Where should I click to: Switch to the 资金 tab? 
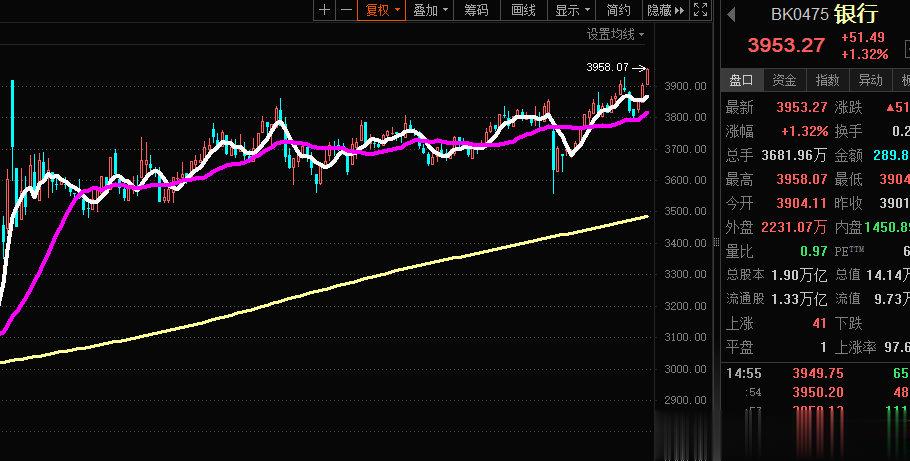pos(785,80)
